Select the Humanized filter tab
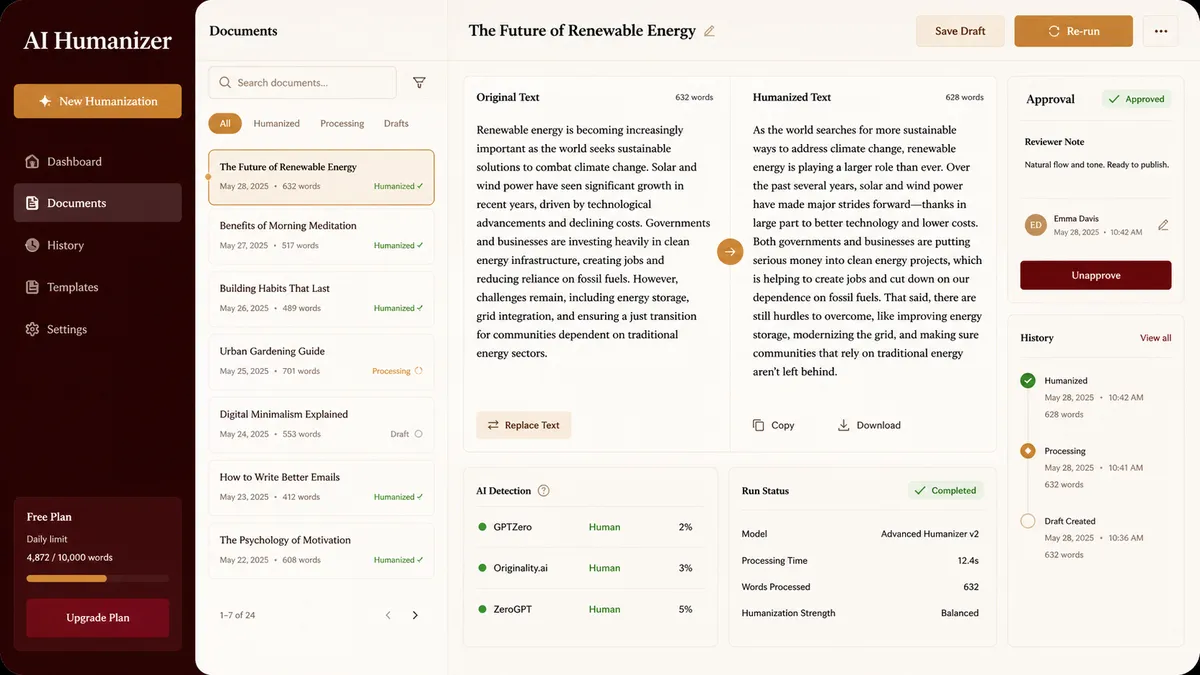1200x675 pixels. point(277,124)
